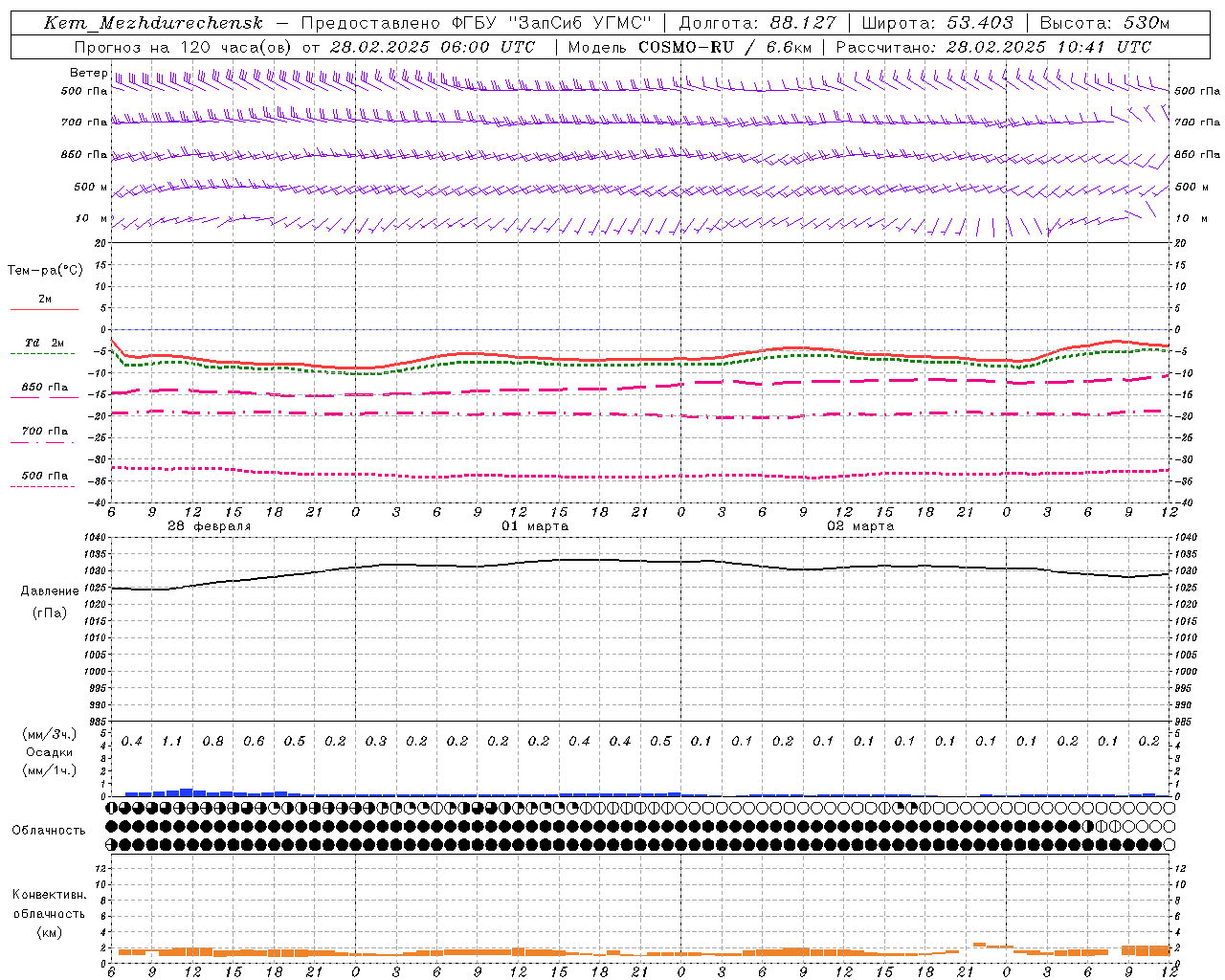Screen dimensions: 1225x980
Task: Click the (гПа) pressure unit label
Action: click(x=50, y=612)
